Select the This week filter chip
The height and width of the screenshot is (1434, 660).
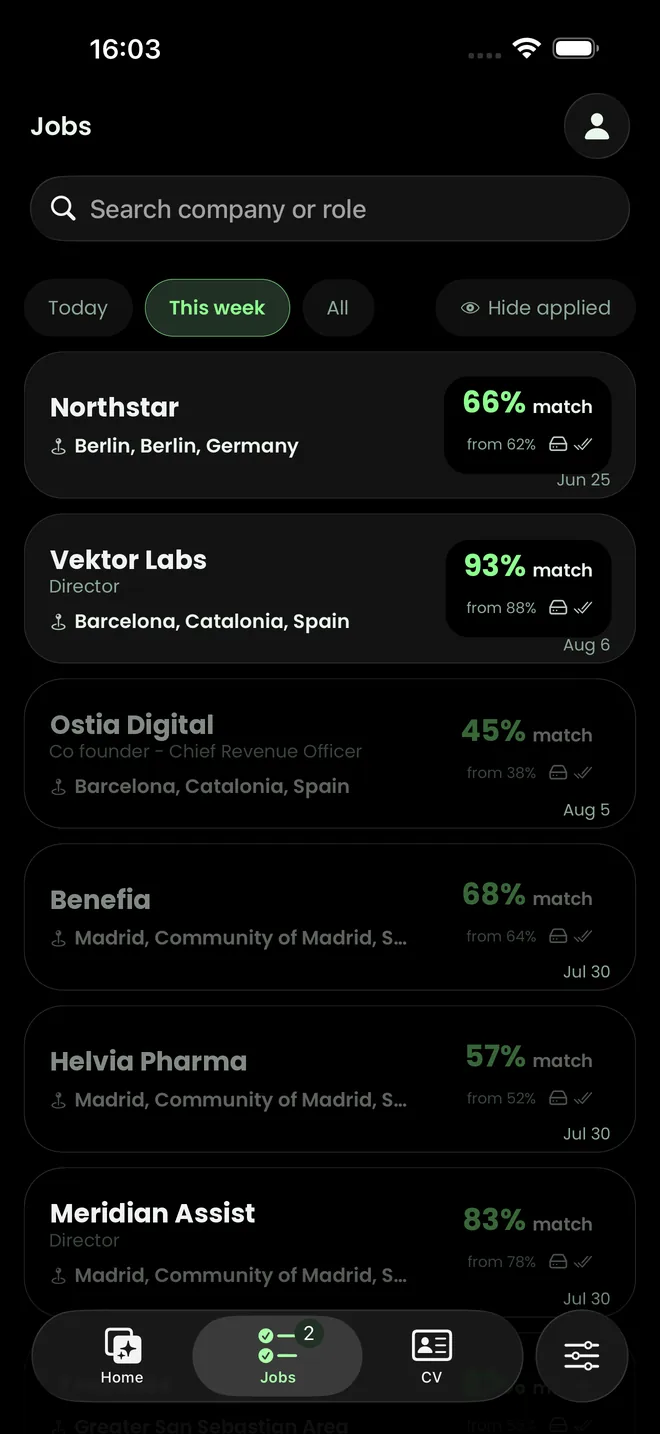point(217,308)
